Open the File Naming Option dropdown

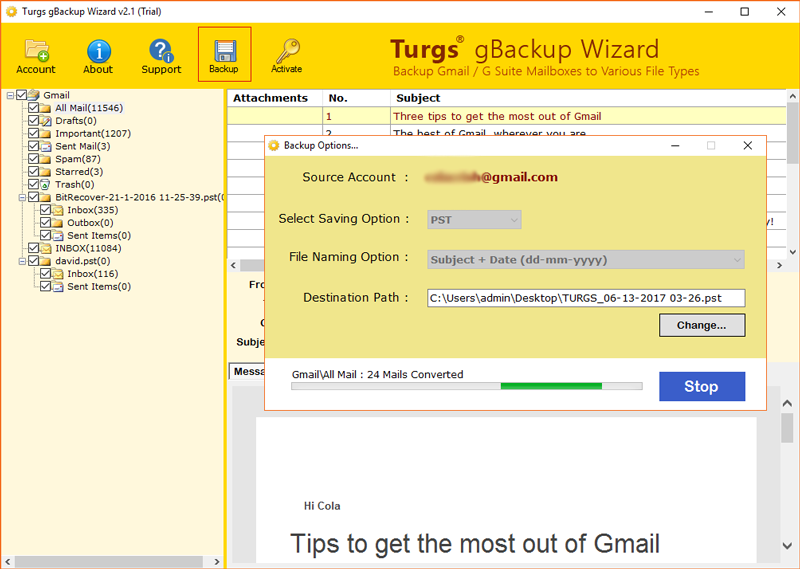[586, 260]
